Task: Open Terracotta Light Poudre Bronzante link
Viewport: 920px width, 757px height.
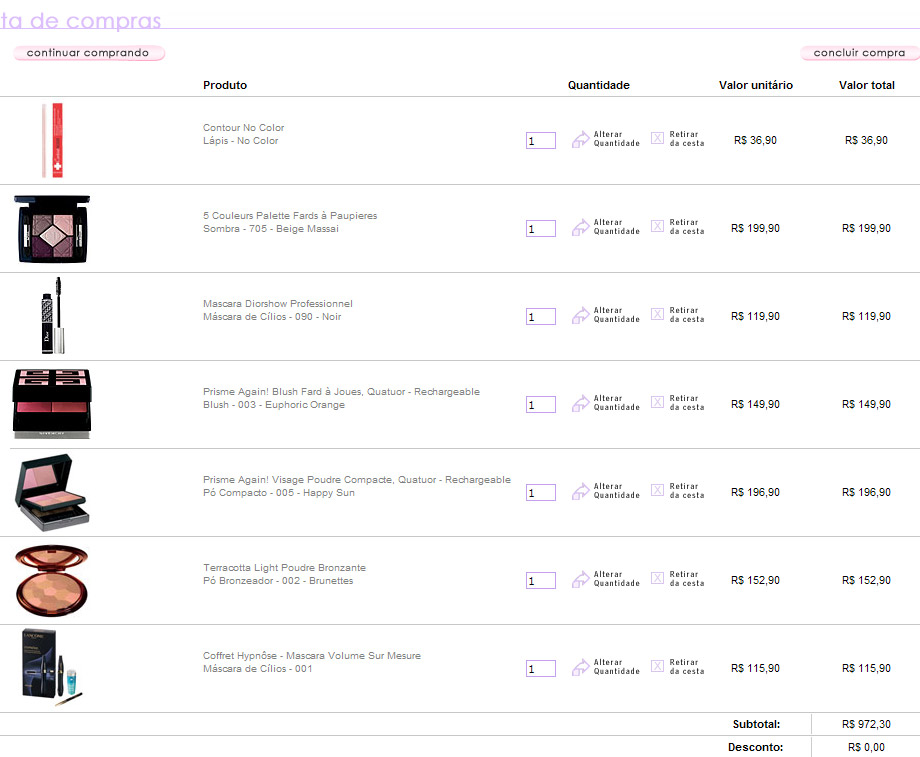Action: [x=284, y=568]
